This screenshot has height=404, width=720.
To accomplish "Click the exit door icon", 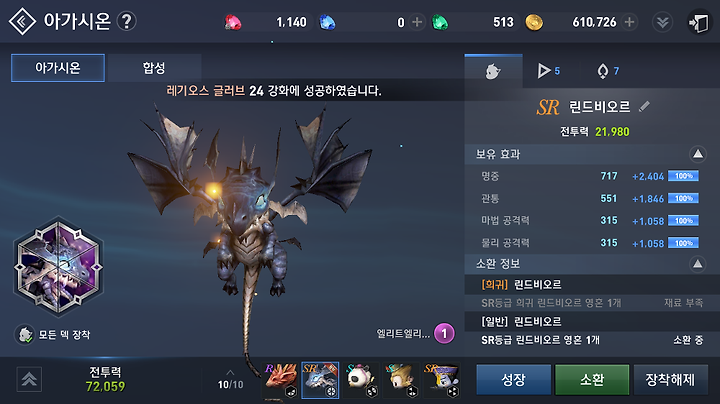I will [698, 22].
